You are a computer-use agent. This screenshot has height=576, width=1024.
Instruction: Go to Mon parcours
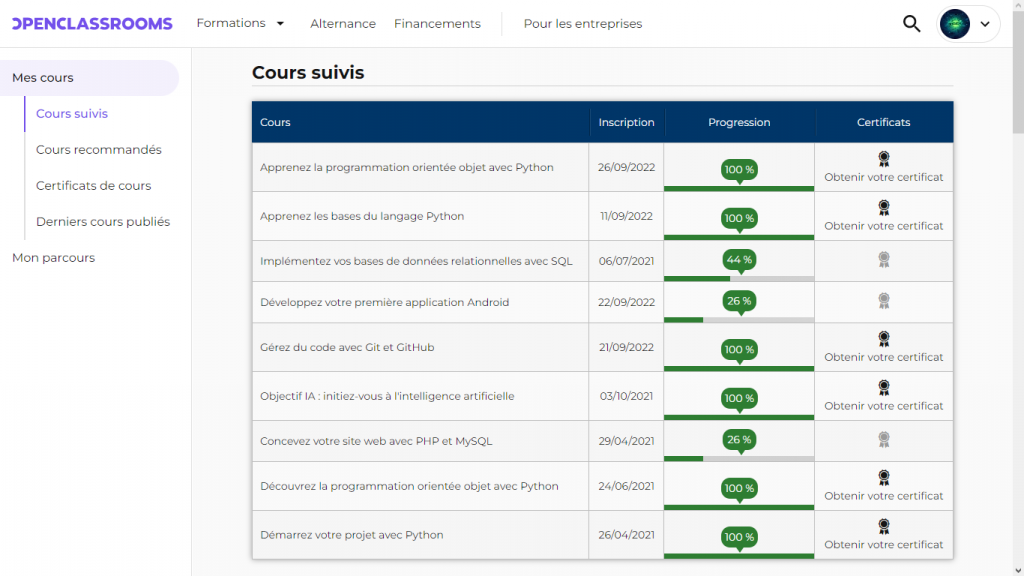(54, 257)
